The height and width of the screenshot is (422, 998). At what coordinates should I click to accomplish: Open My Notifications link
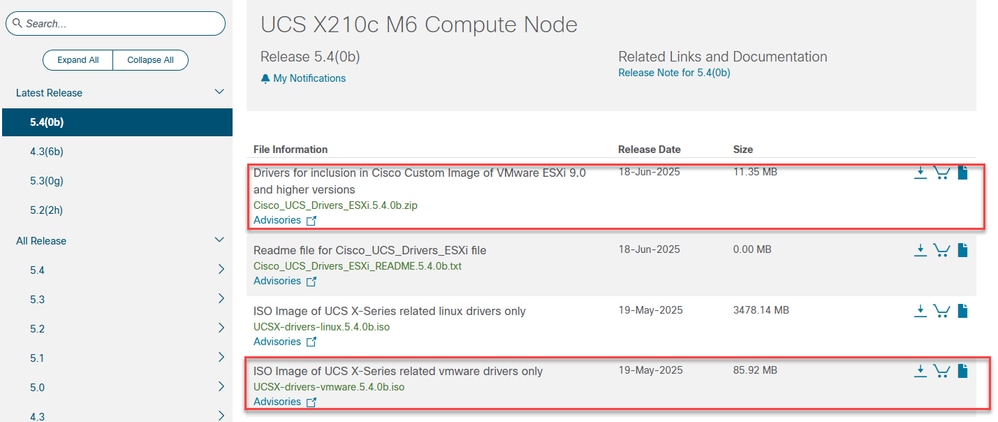[309, 78]
